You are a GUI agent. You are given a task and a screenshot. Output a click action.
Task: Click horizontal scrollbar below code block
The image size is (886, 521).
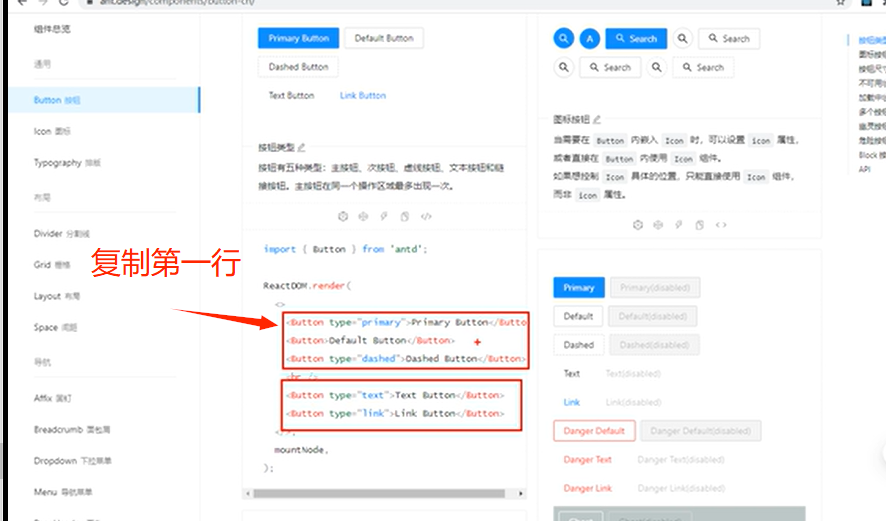[x=379, y=493]
